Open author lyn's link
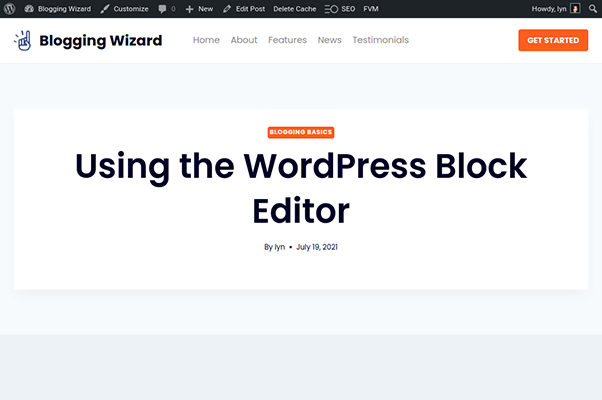Screen dimensions: 602x400 click(x=280, y=247)
